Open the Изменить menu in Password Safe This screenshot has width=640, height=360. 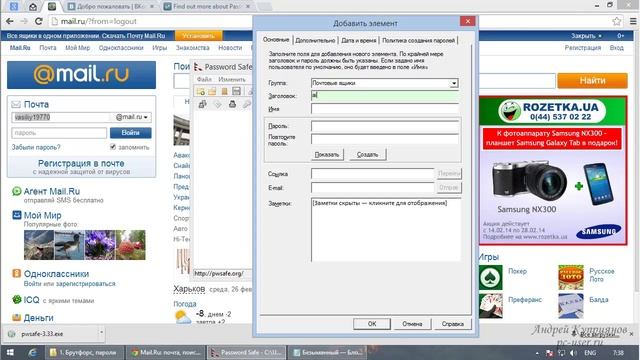tap(232, 79)
